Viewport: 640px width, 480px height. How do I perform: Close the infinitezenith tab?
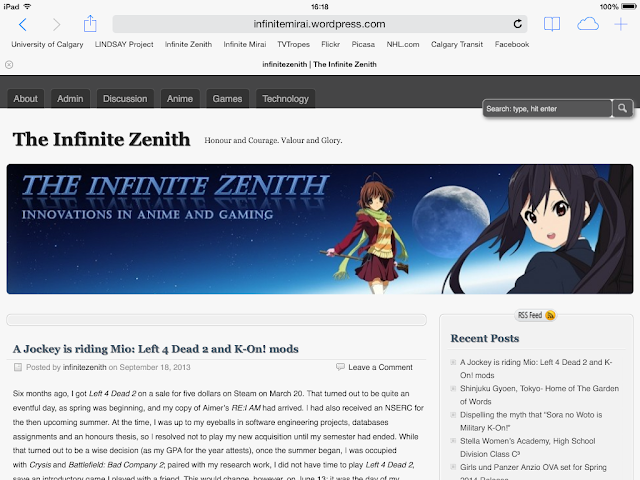(x=9, y=64)
